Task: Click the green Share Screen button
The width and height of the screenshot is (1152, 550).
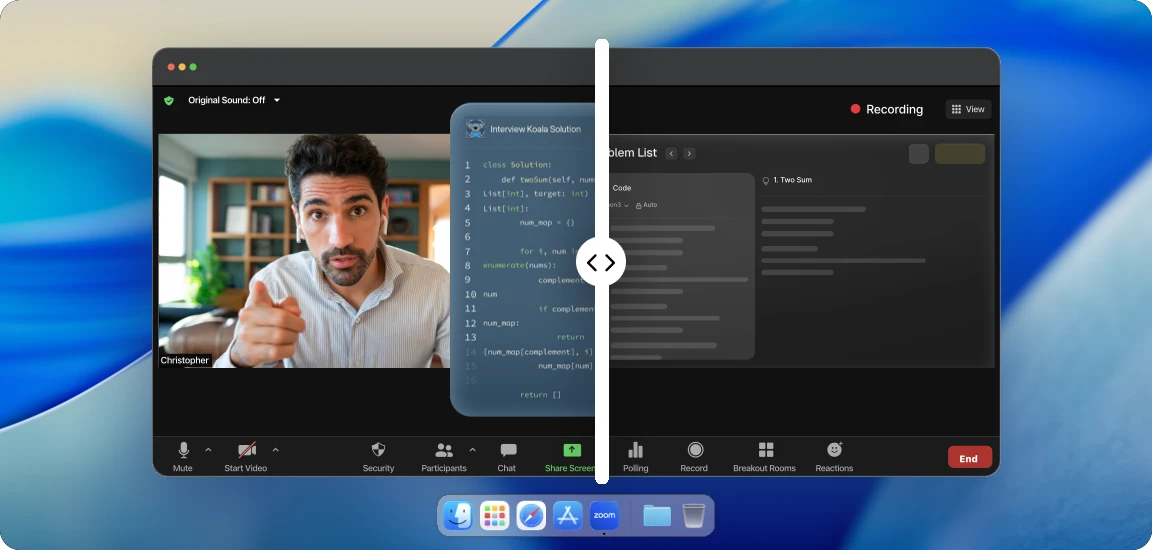Action: (571, 457)
